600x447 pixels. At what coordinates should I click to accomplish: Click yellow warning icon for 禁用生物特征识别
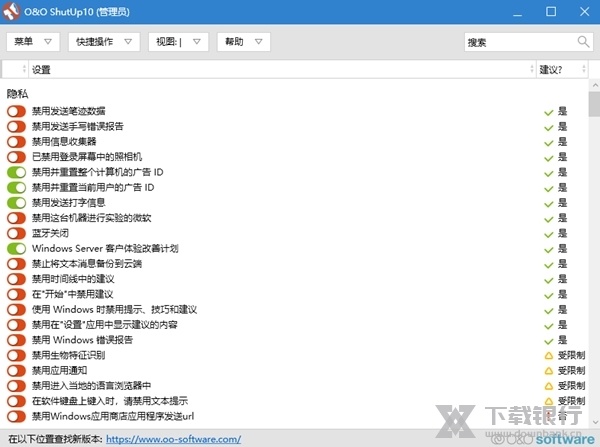coord(549,356)
